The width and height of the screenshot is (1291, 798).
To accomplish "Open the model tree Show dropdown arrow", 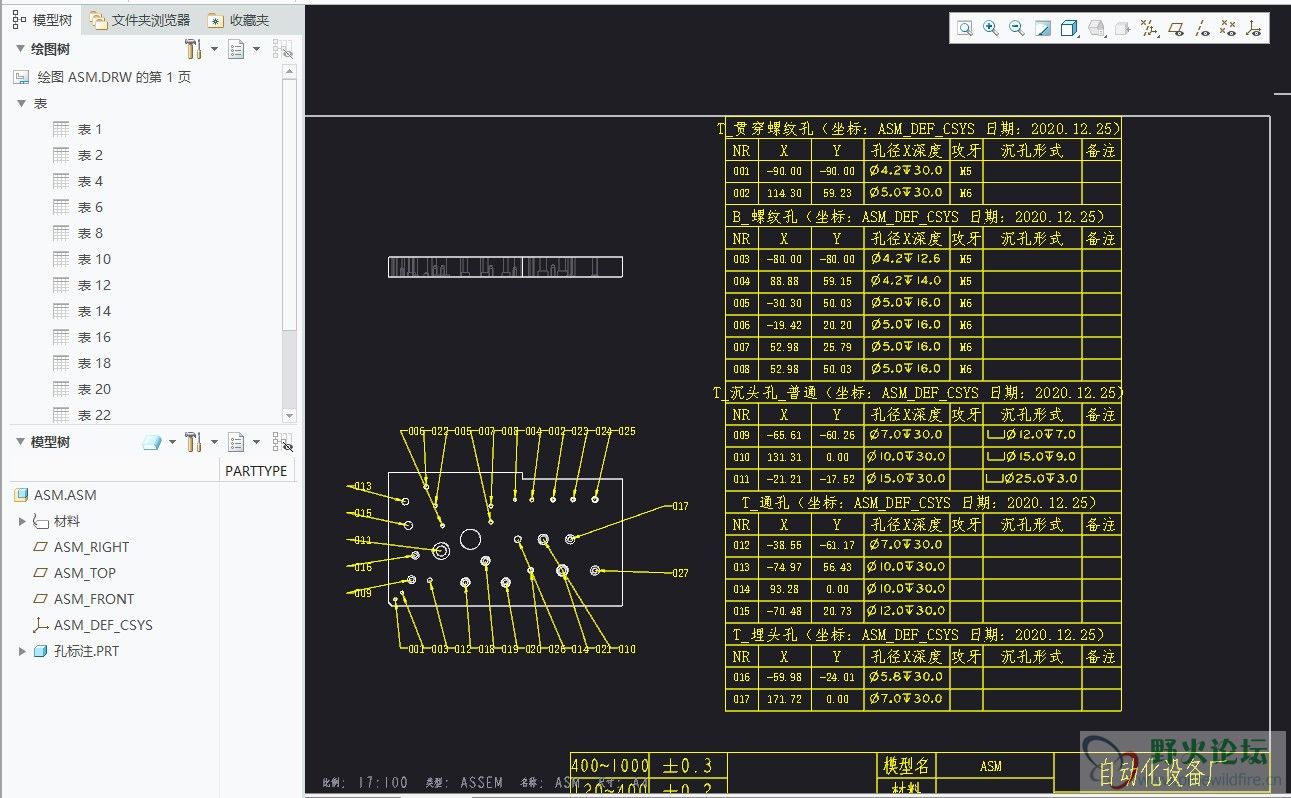I will pos(257,442).
